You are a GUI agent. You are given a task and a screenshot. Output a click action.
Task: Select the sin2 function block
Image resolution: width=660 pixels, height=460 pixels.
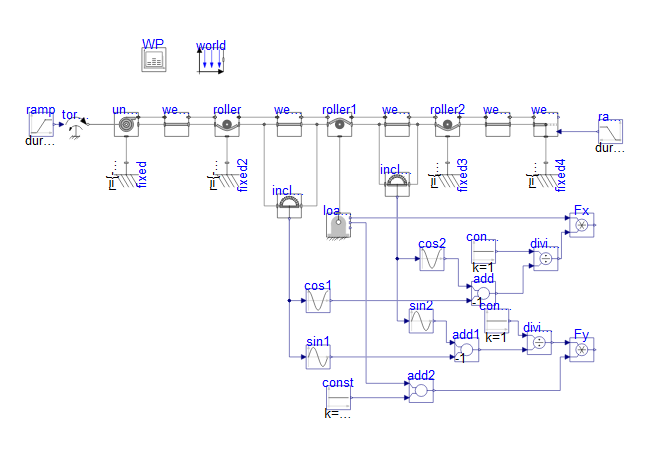pyautogui.click(x=421, y=322)
